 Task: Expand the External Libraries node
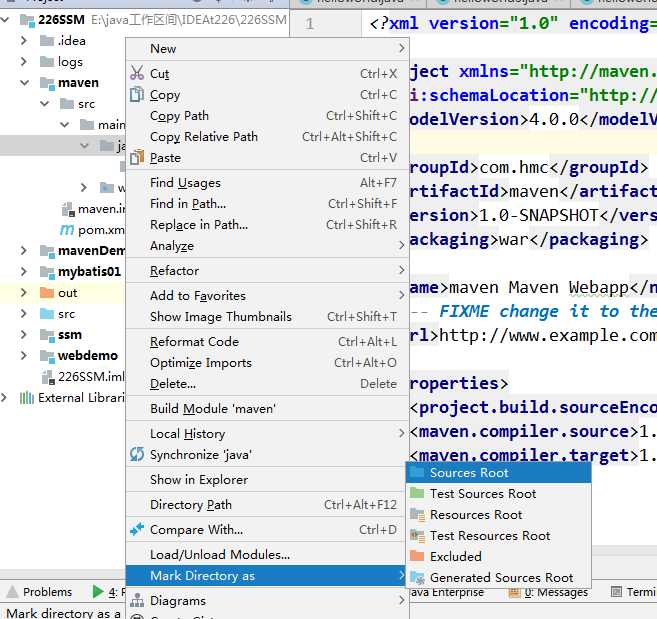[5, 397]
